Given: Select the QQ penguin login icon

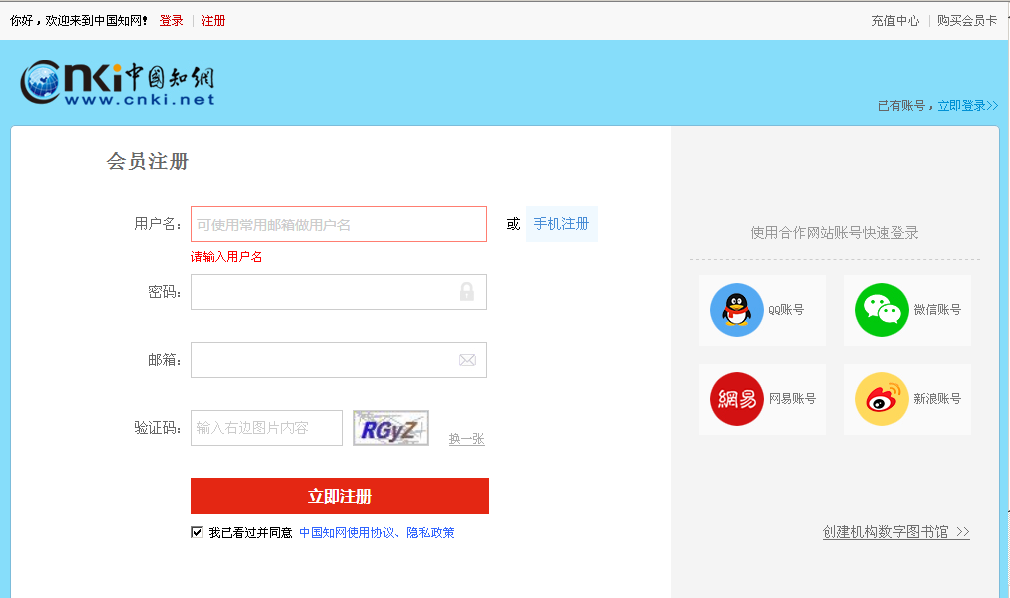Looking at the screenshot, I should [736, 310].
